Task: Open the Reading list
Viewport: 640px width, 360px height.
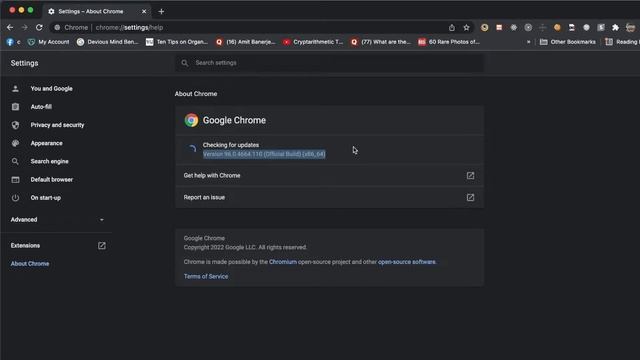Action: [622, 42]
